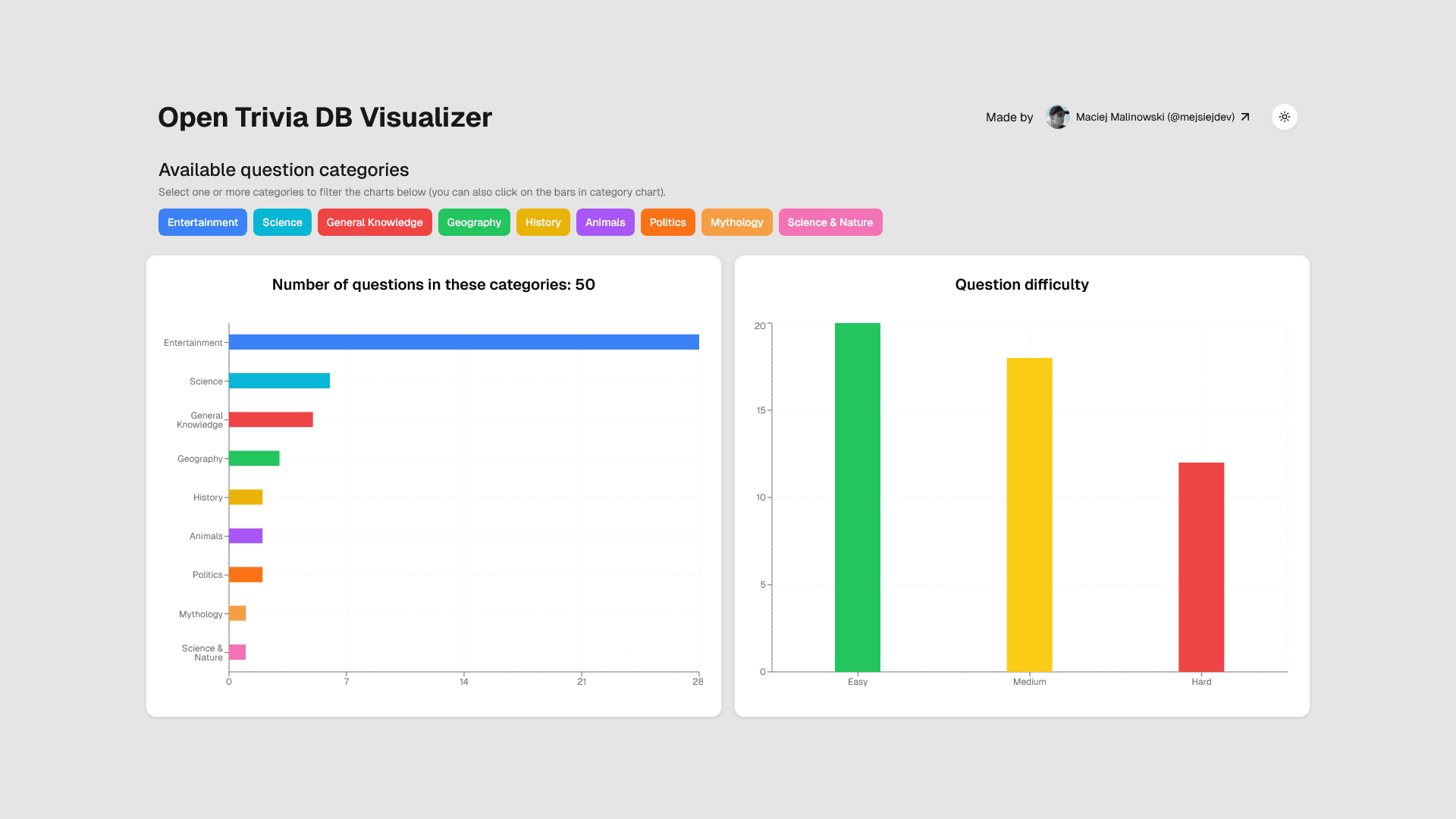Click Maciej Malinowski's avatar photo
The width and height of the screenshot is (1456, 819).
(x=1057, y=117)
